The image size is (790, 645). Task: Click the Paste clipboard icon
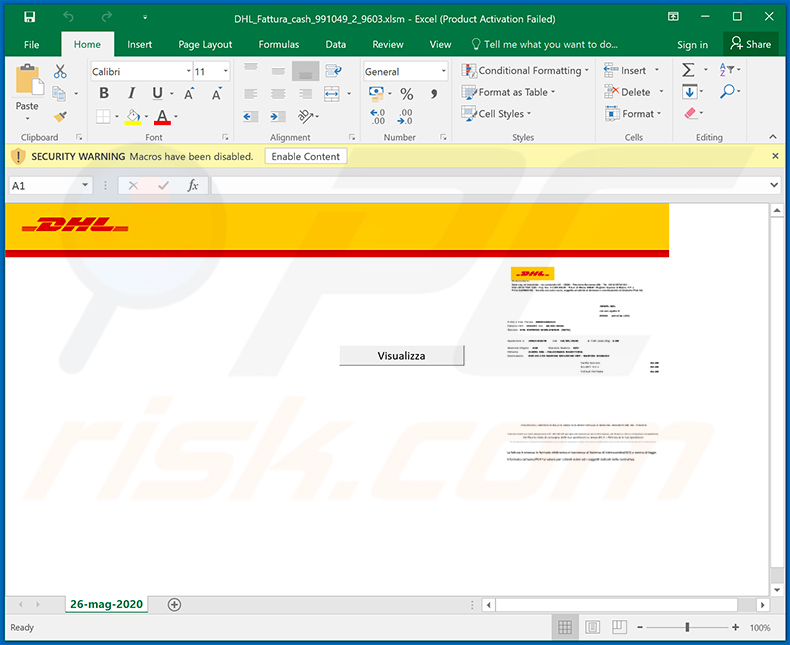coord(29,80)
